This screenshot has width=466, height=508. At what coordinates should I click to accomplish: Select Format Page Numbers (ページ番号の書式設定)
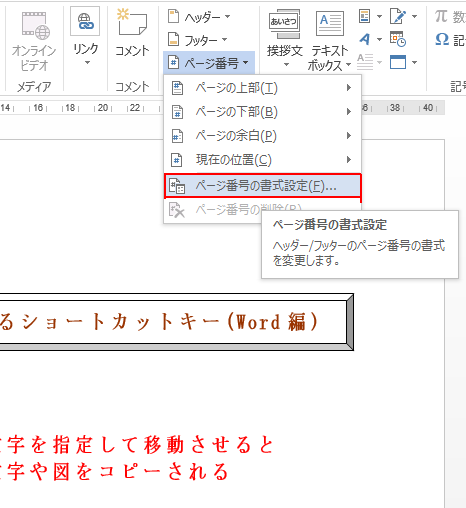(262, 186)
